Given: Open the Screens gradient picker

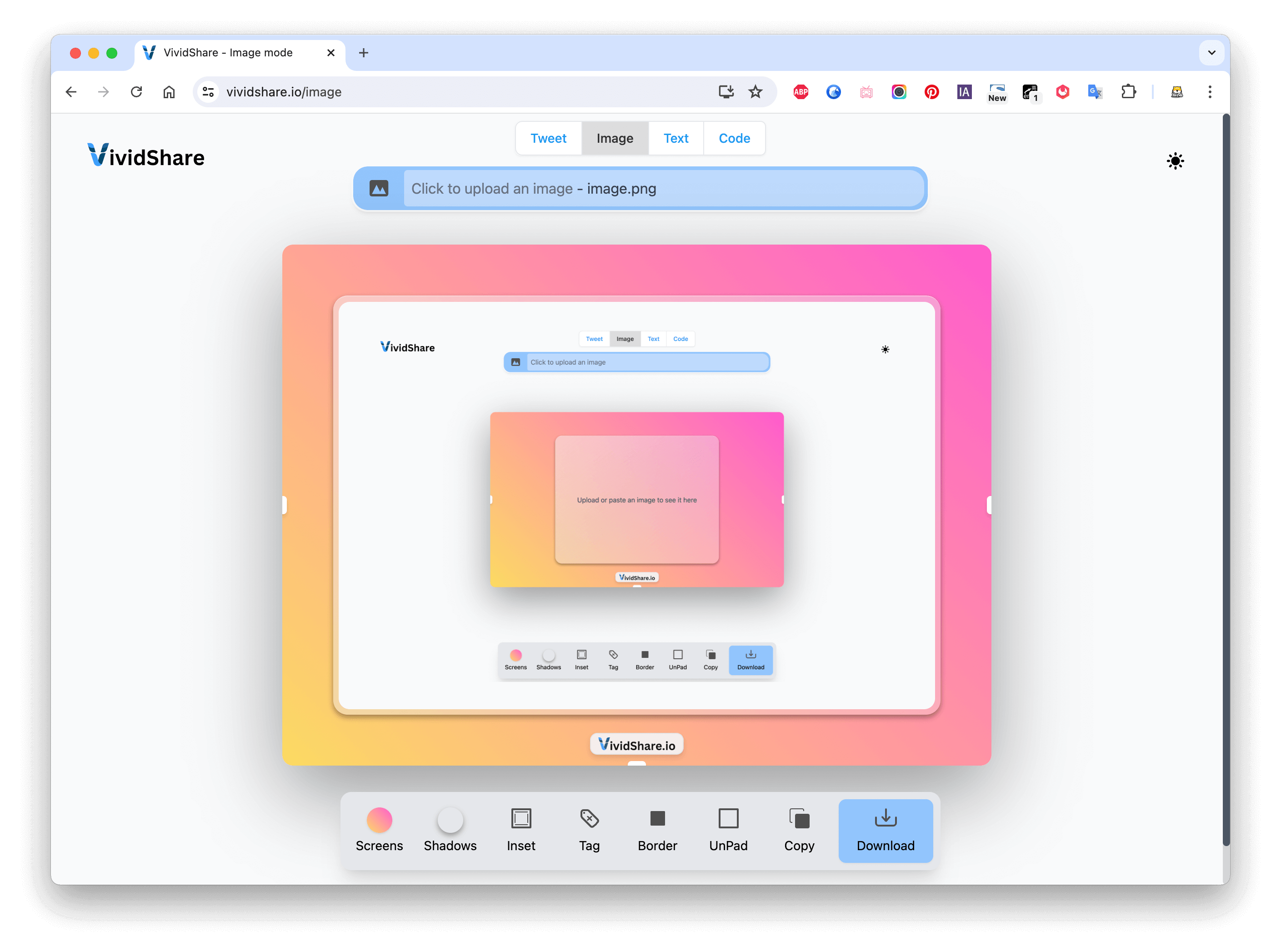Looking at the screenshot, I should point(379,830).
